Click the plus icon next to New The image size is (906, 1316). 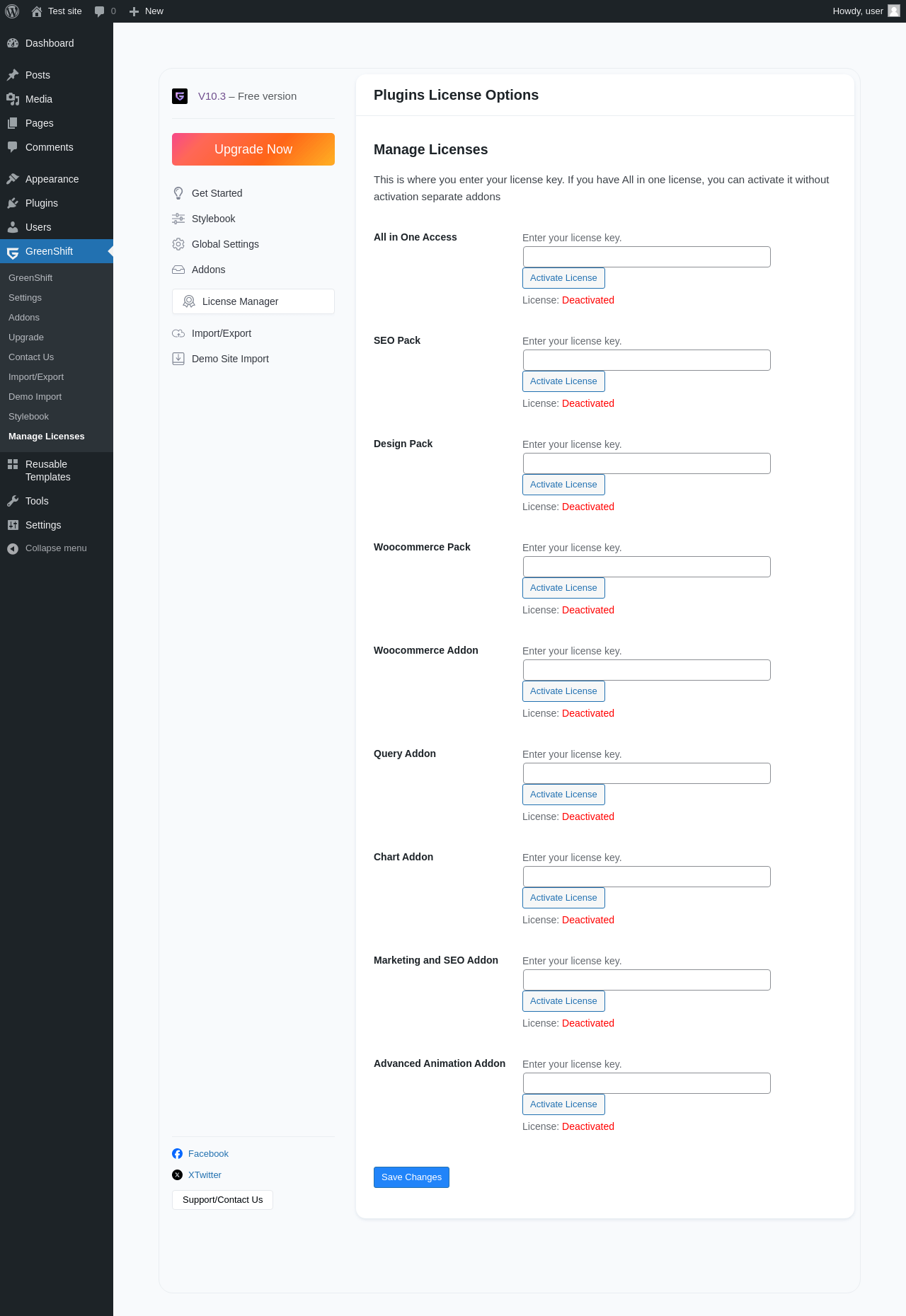point(134,11)
